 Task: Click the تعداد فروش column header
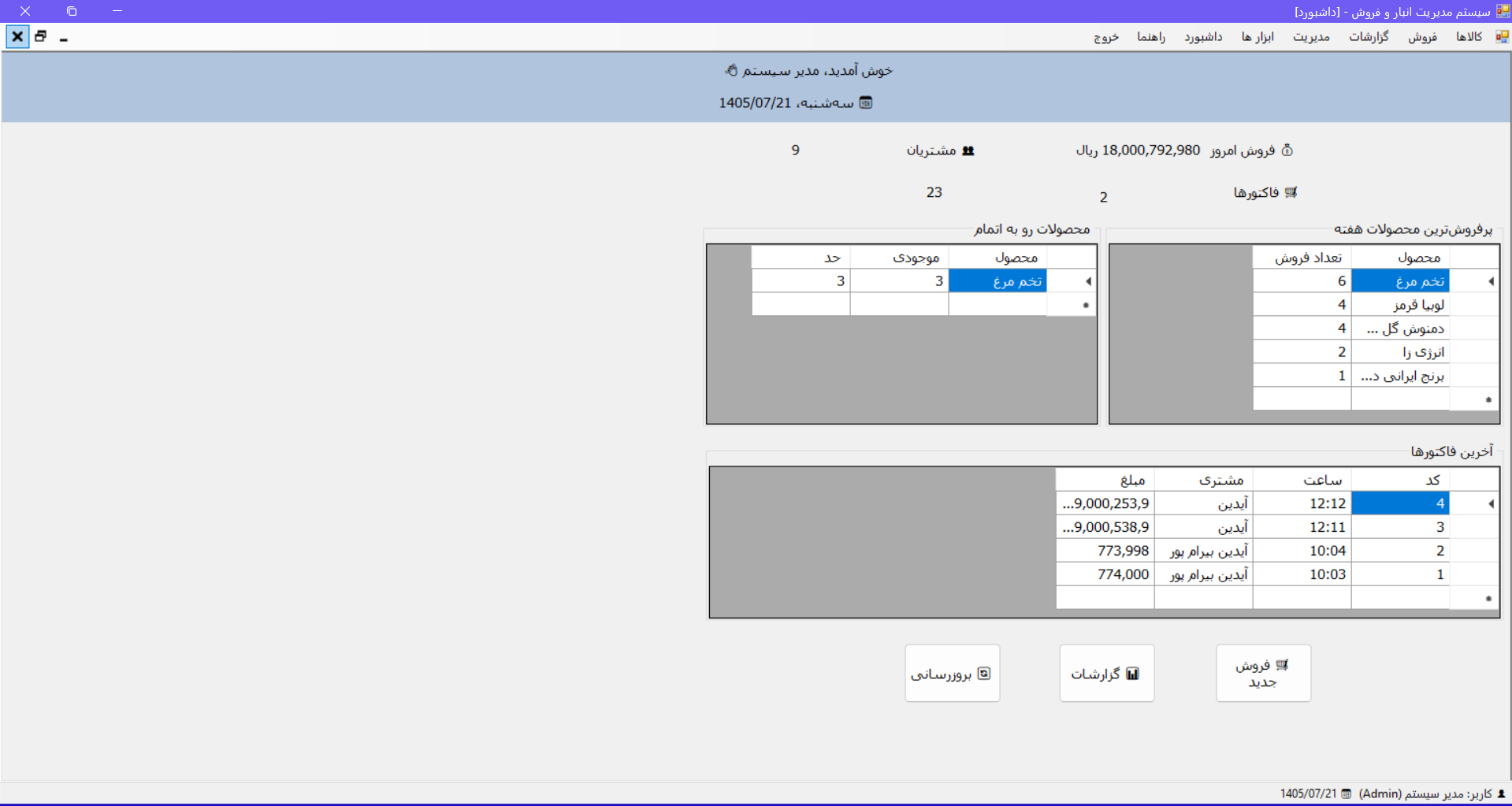point(1302,257)
